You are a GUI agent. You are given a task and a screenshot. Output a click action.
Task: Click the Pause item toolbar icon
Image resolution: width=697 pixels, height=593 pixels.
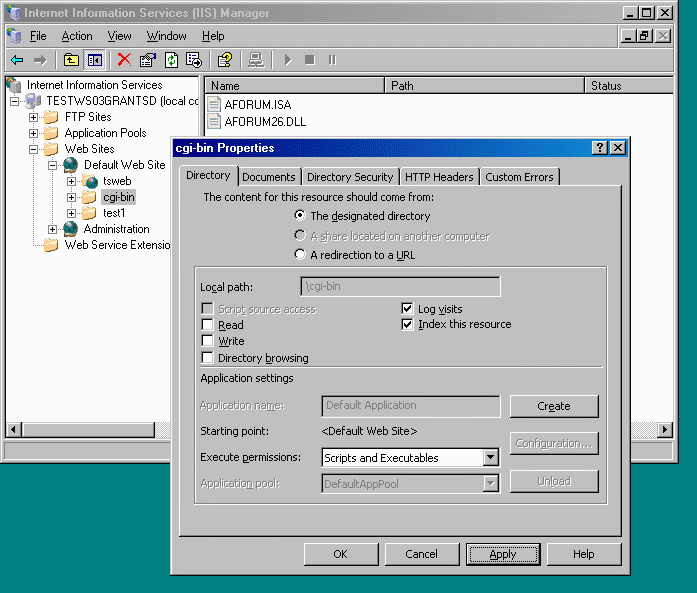(x=332, y=60)
